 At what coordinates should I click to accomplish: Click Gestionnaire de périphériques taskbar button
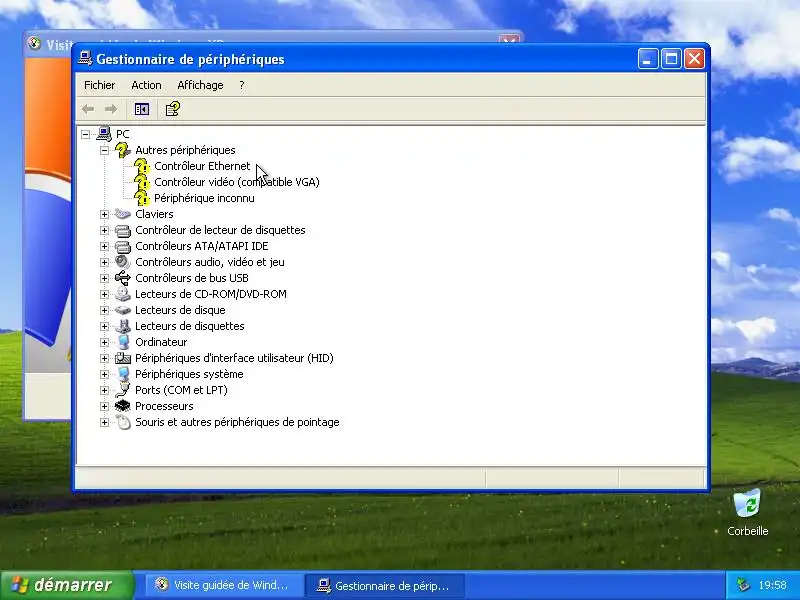point(385,585)
